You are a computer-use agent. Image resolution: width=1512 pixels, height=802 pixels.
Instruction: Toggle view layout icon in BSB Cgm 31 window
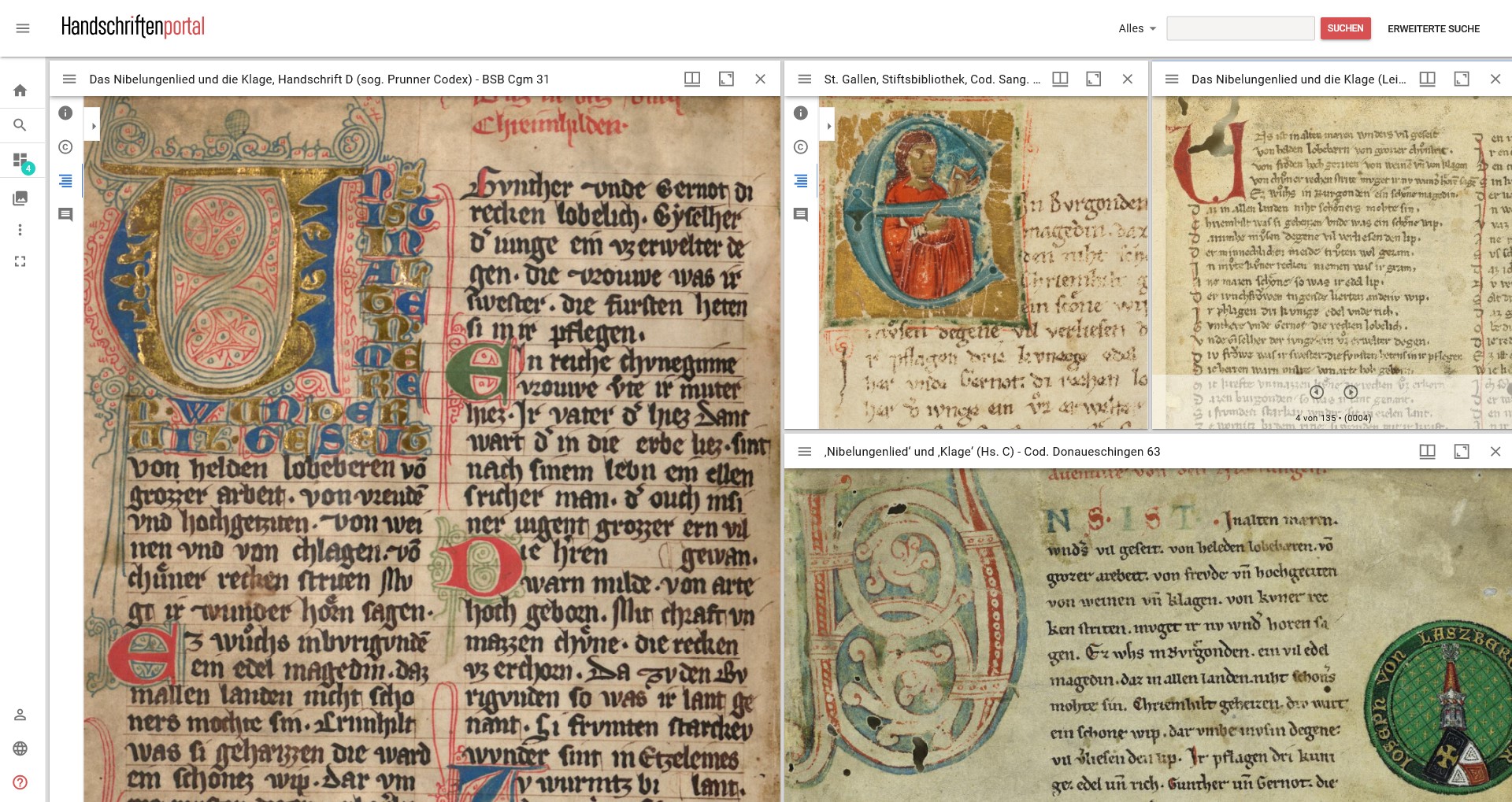pyautogui.click(x=692, y=79)
